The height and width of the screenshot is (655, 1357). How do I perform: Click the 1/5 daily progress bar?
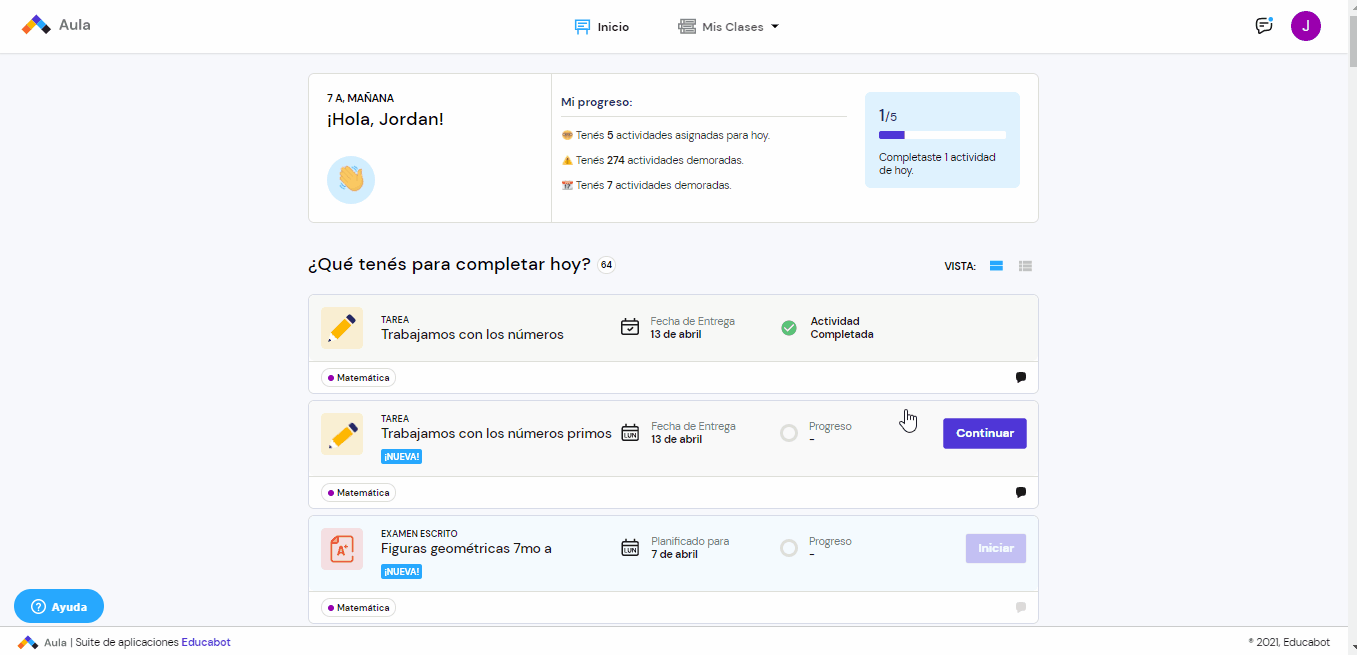(x=942, y=135)
